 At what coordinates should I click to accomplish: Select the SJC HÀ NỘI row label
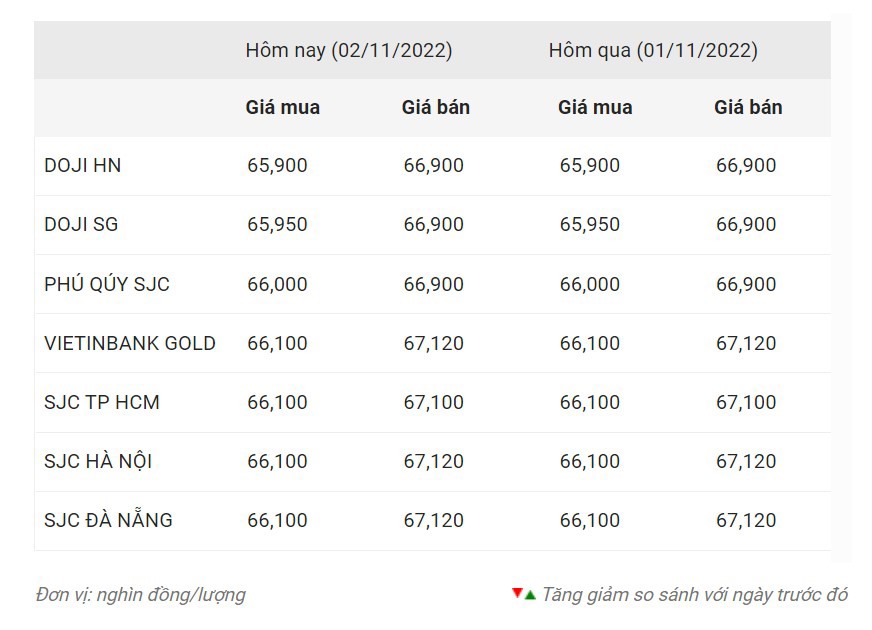[x=98, y=461]
